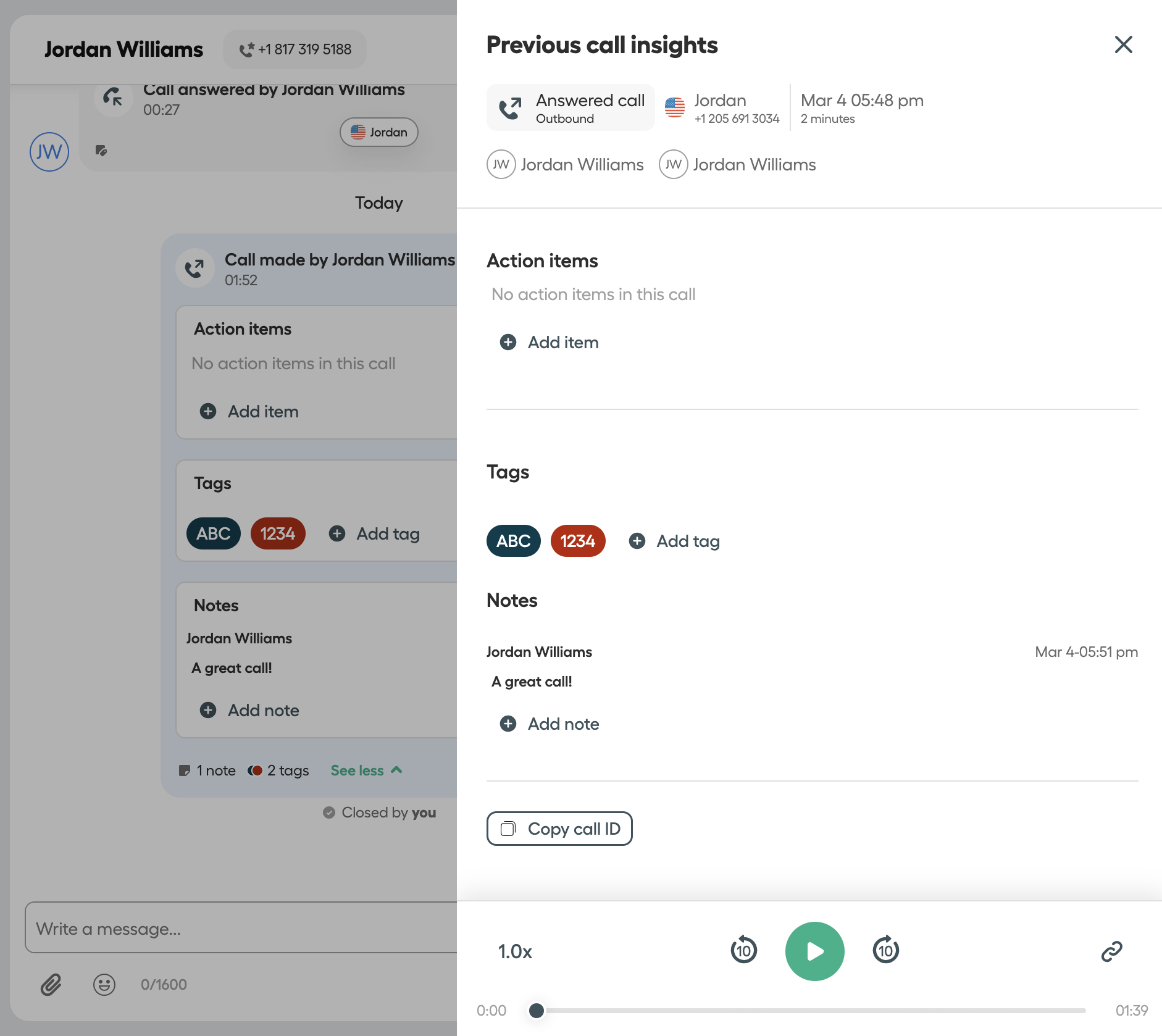Click the Answered call Outbound badge
This screenshot has width=1162, height=1036.
[x=571, y=107]
